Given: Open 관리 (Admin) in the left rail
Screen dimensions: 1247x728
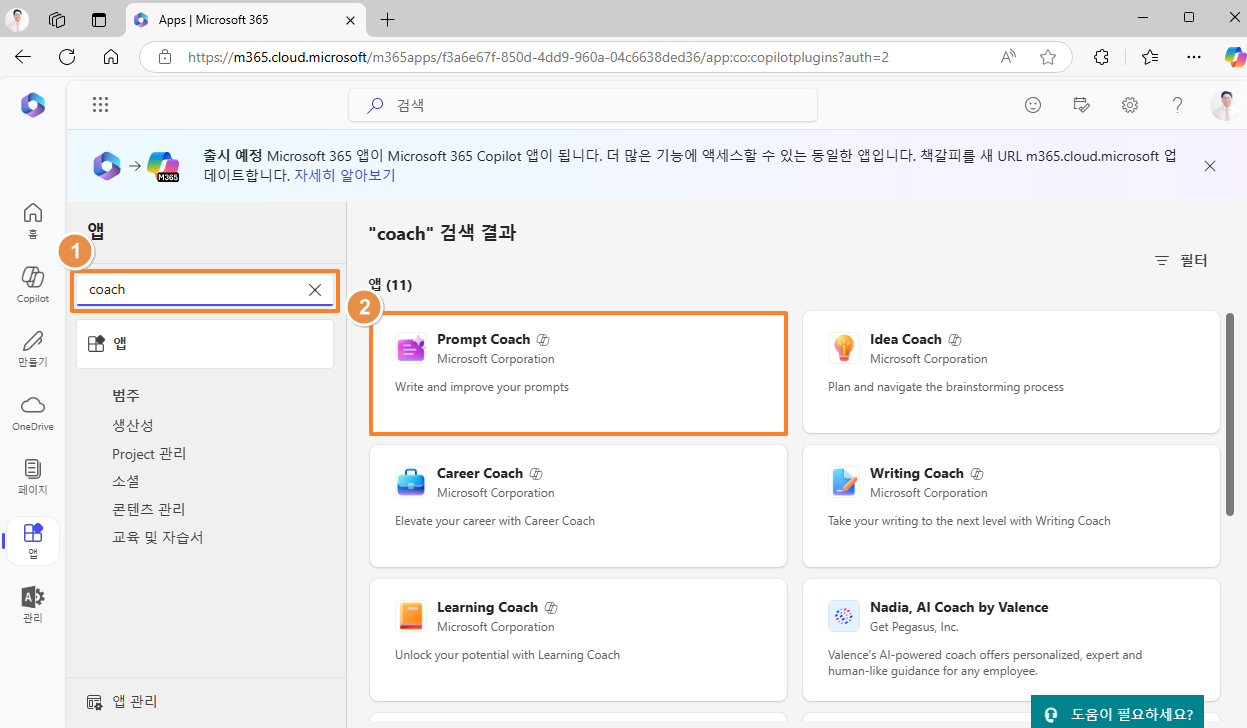Looking at the screenshot, I should tap(33, 604).
